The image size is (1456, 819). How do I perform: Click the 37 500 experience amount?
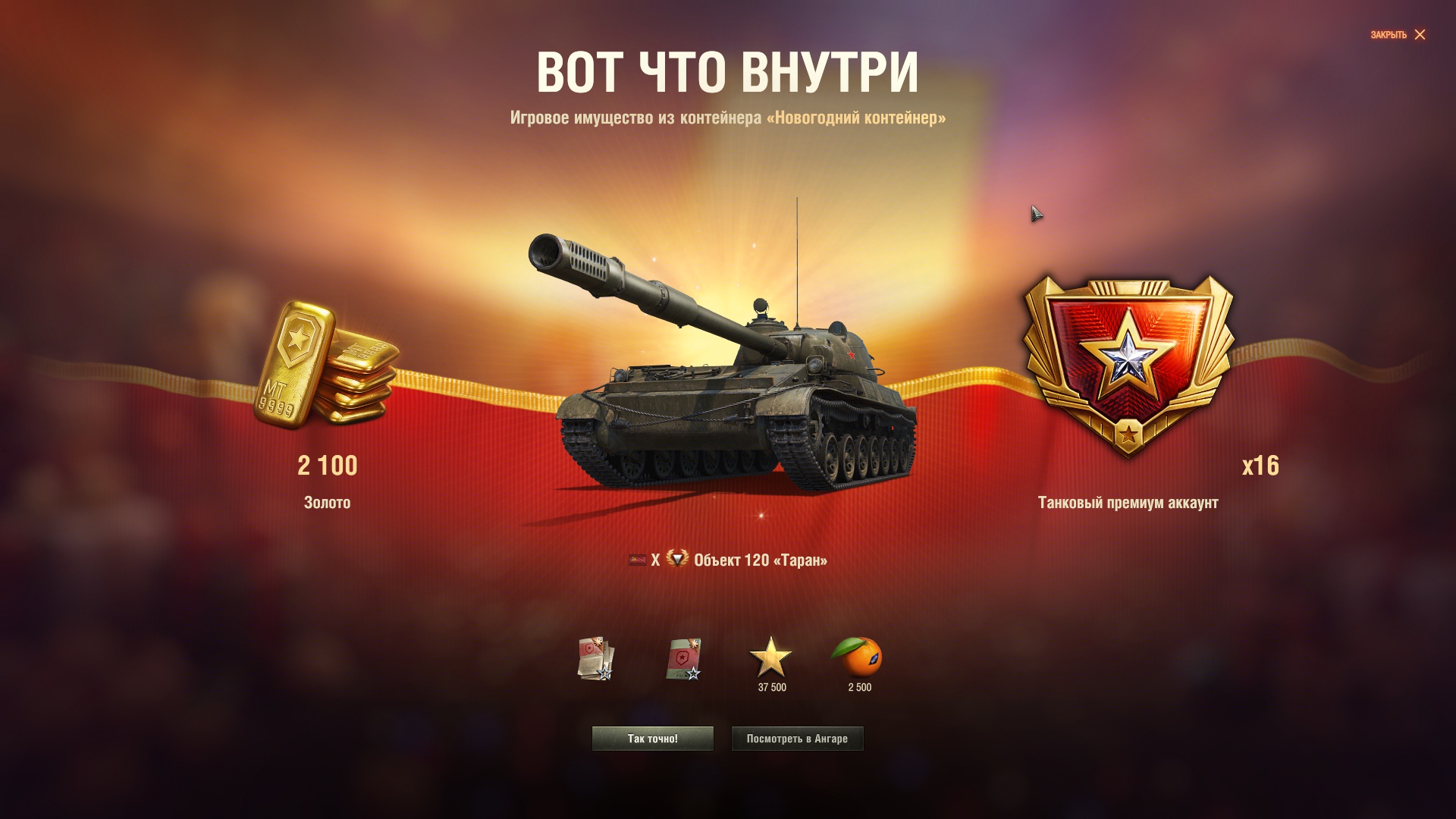(772, 687)
